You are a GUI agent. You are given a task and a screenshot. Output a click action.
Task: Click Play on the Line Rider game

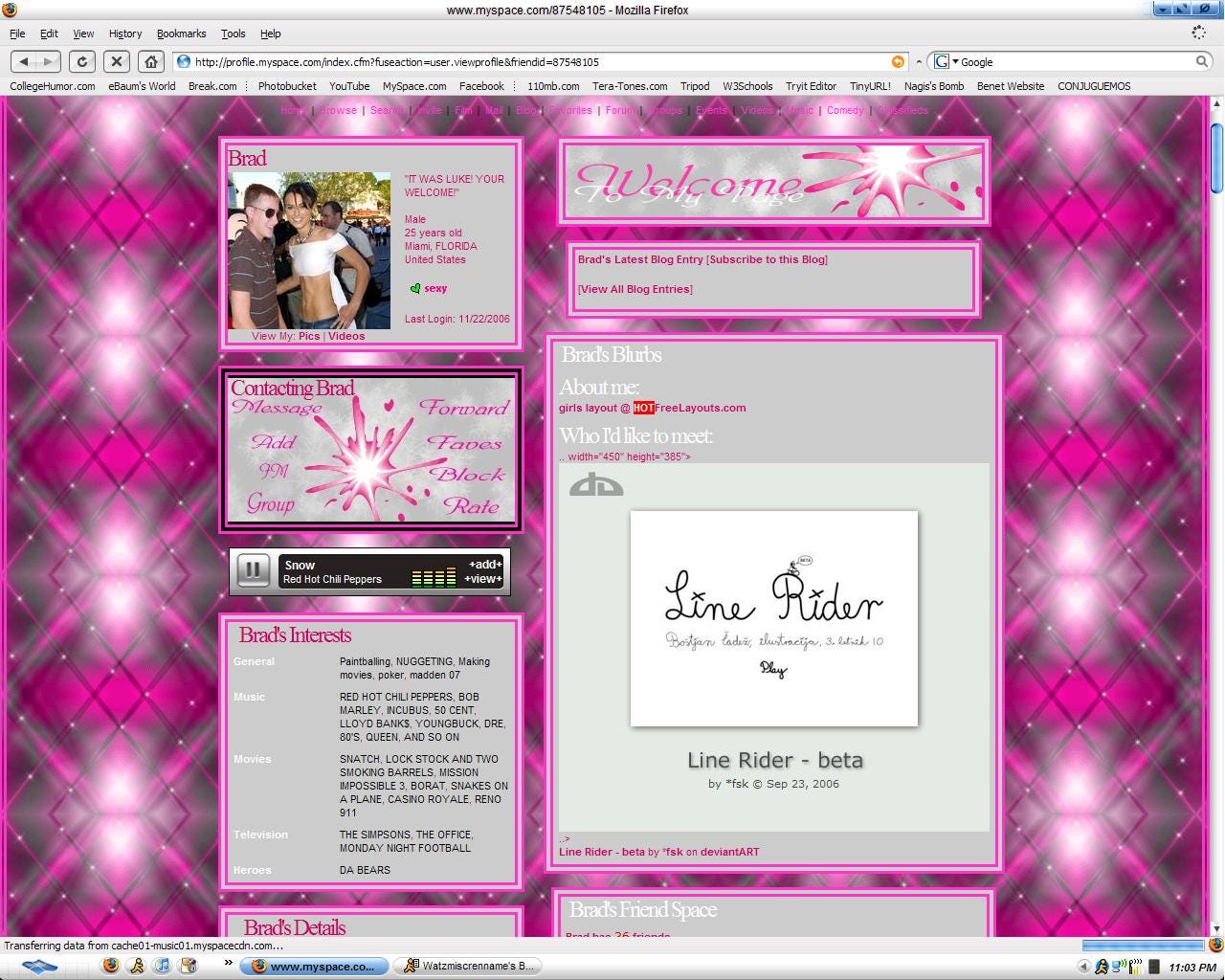point(773,669)
